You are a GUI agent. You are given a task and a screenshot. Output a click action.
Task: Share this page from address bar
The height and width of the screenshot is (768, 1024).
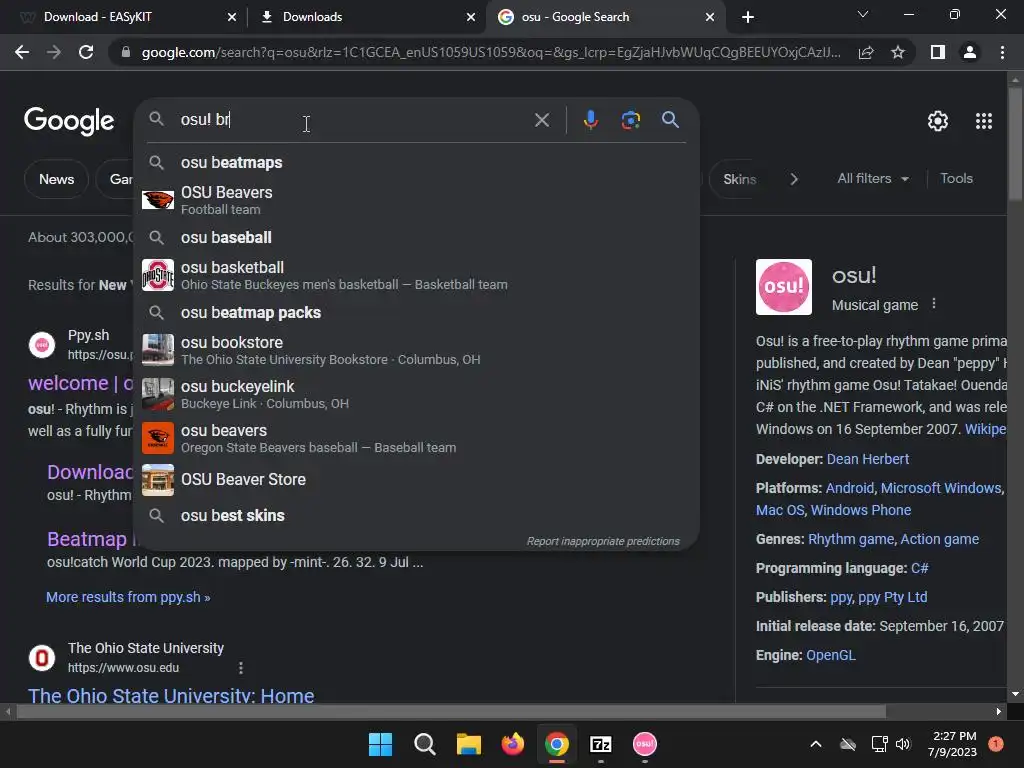[866, 52]
